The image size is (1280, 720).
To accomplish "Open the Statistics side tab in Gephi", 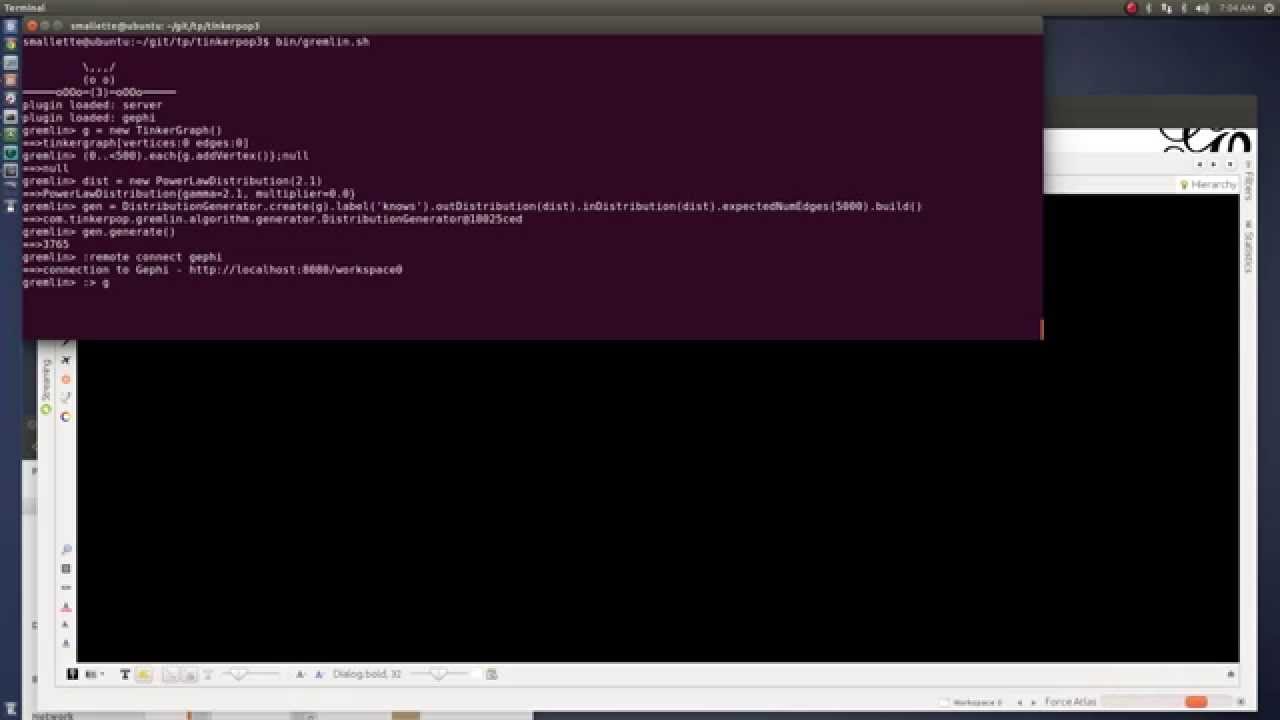I will tap(1248, 249).
